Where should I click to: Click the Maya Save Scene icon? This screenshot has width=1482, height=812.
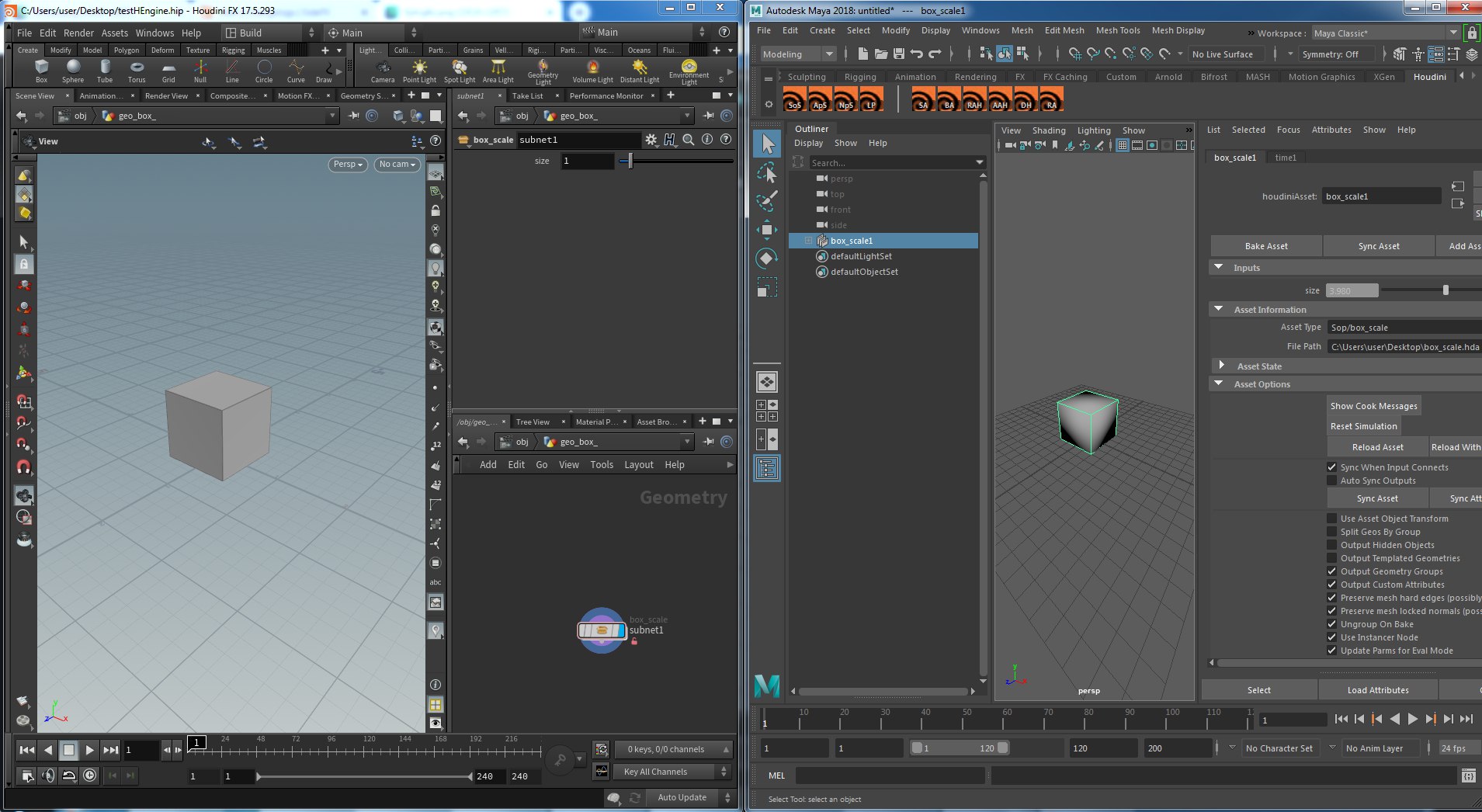click(898, 54)
